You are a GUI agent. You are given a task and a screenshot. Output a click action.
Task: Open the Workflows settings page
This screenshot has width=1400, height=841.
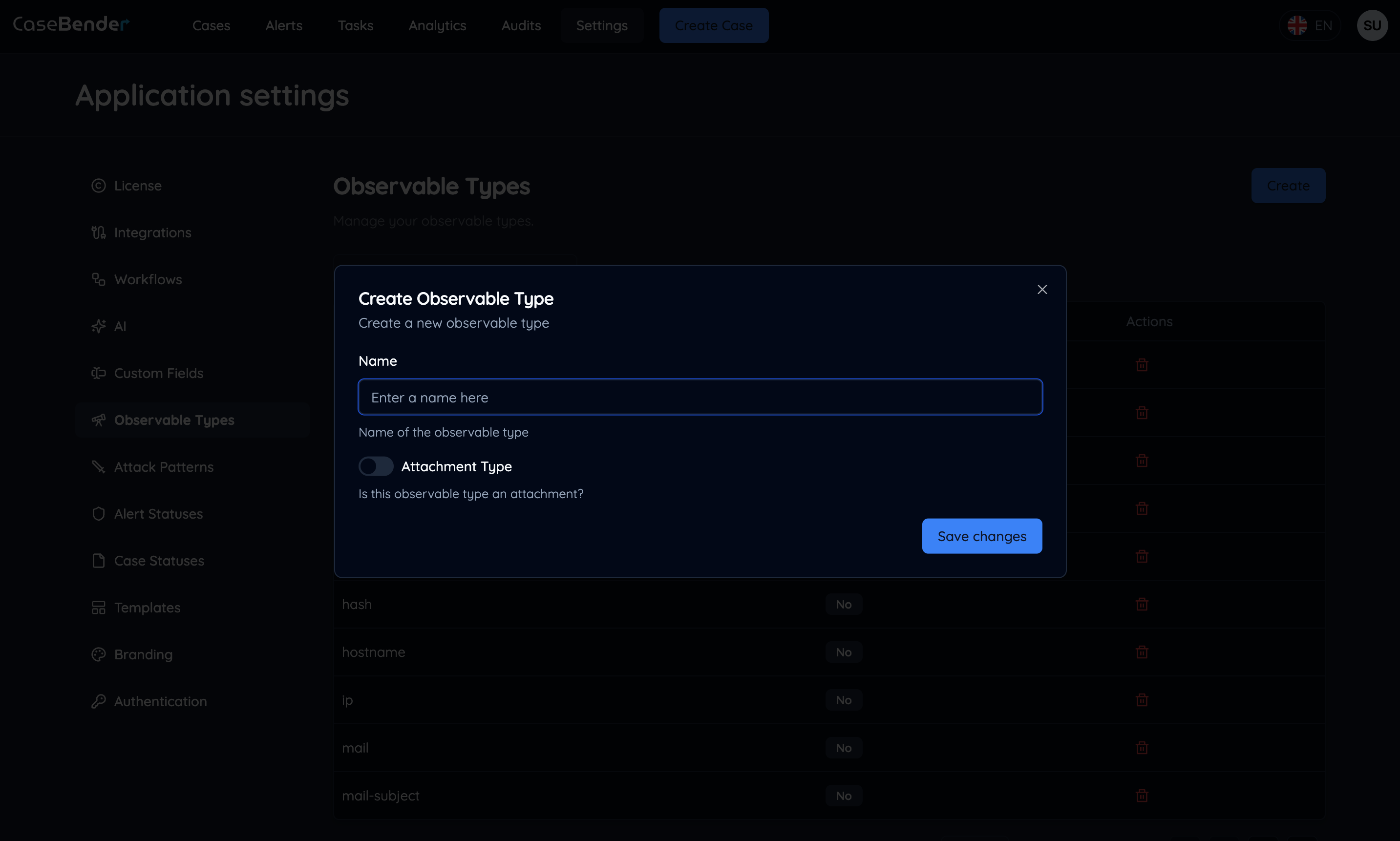pos(148,279)
